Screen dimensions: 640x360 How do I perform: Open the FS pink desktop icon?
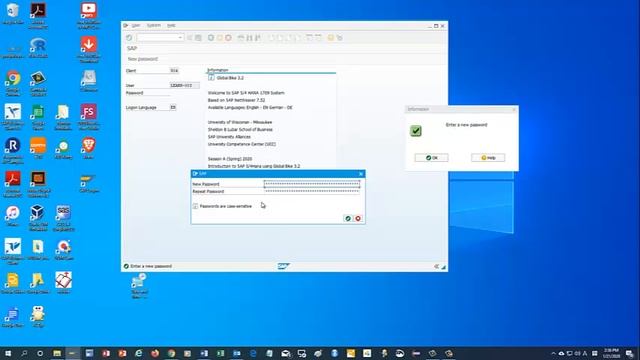(x=89, y=117)
